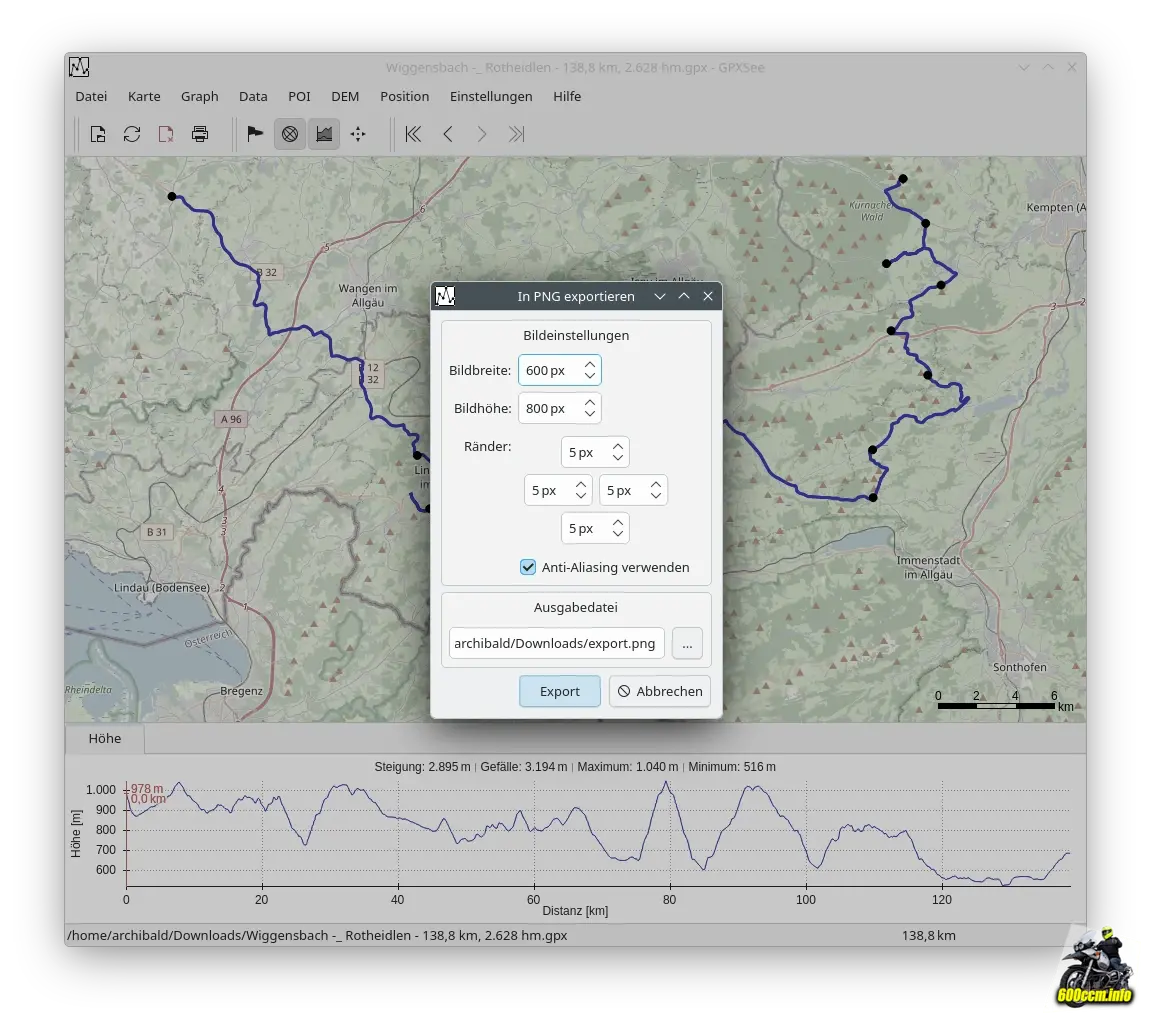Toggle the show map toolbar button
The image size is (1151, 1023).
tap(290, 134)
